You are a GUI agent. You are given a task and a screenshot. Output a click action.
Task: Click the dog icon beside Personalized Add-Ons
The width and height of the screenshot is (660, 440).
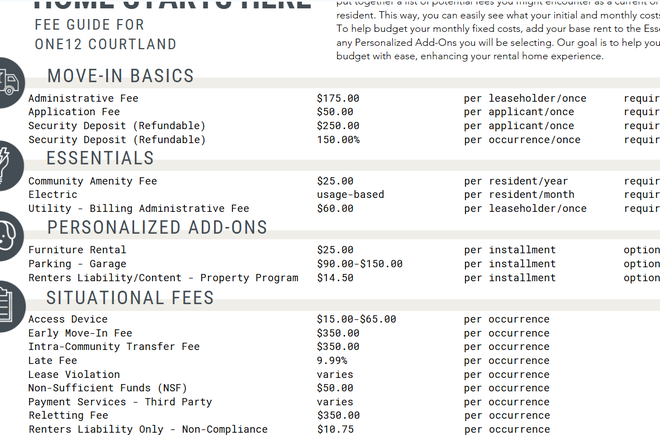[x=11, y=236]
